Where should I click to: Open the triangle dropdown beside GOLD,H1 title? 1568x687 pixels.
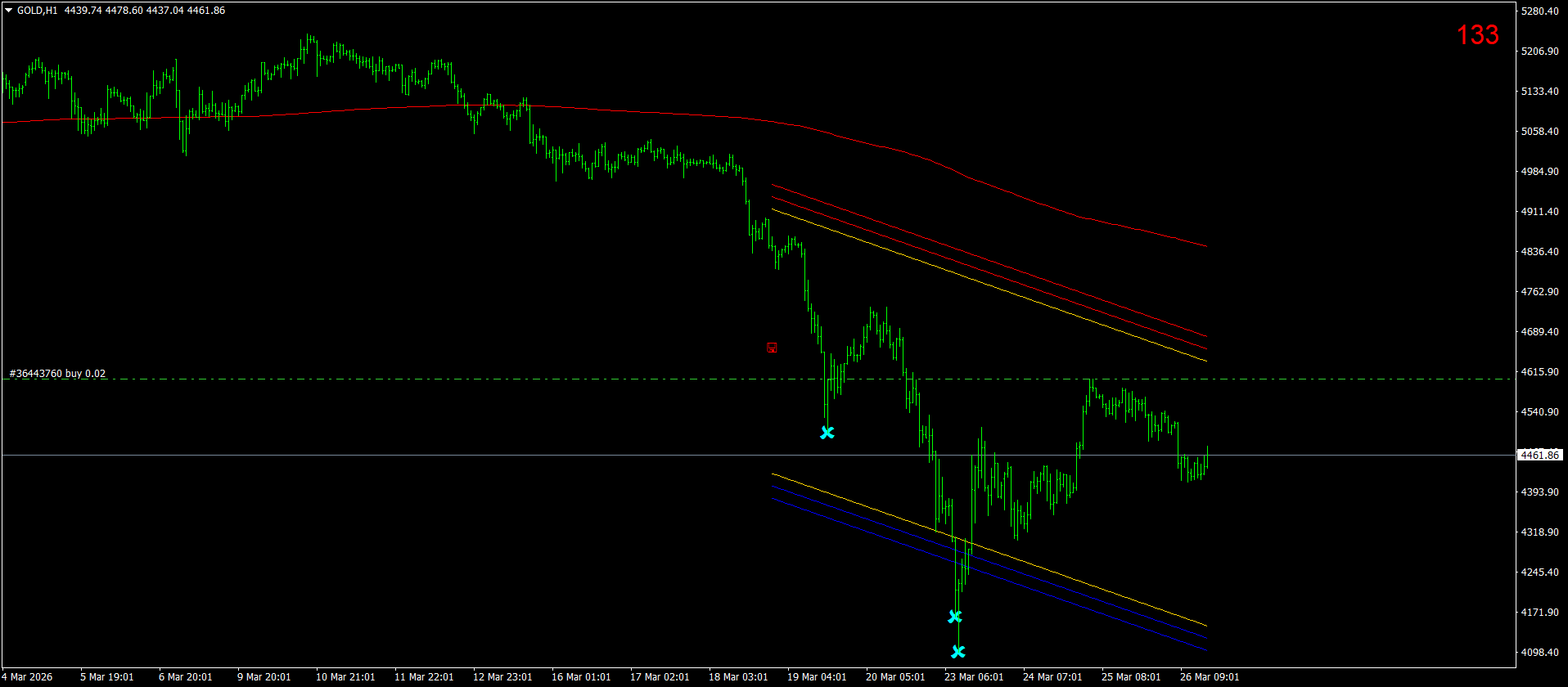[x=8, y=11]
